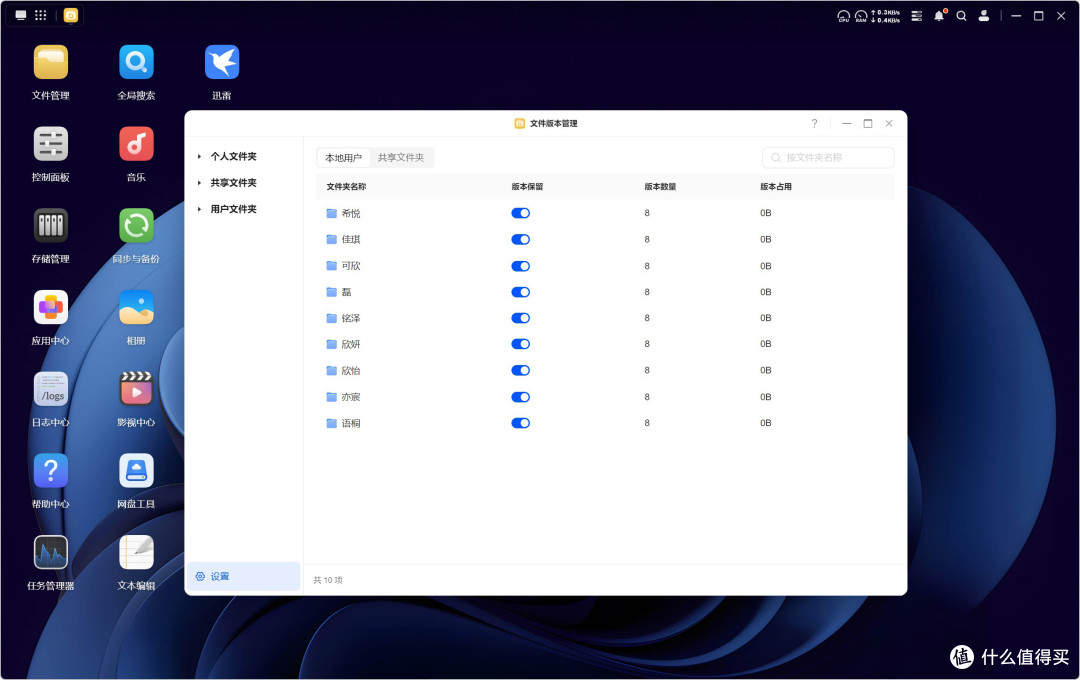1080x680 pixels.
Task: Open the 同步与备份 app
Action: click(x=136, y=226)
